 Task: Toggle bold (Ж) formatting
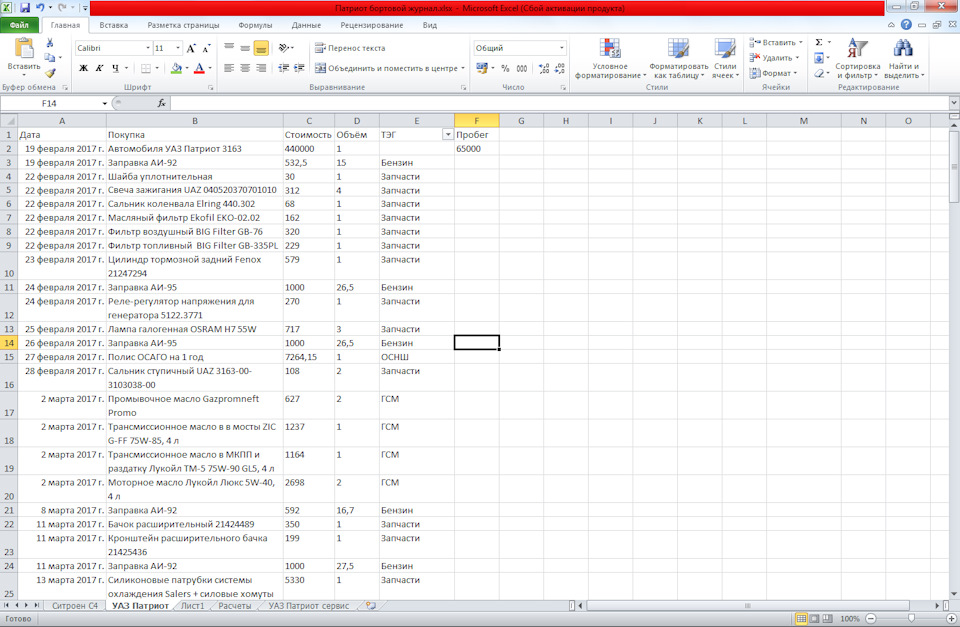coord(83,68)
